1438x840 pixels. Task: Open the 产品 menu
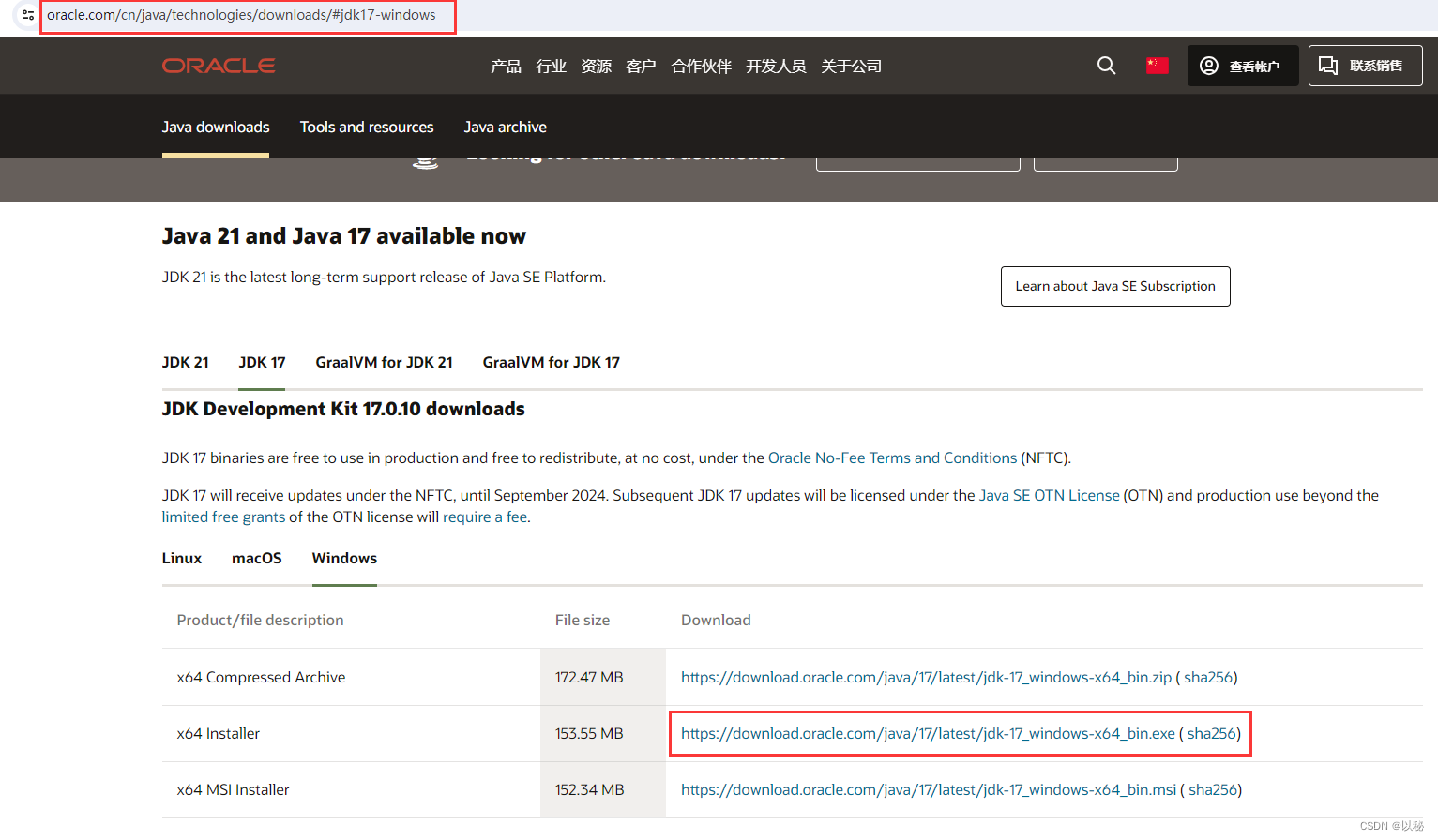pyautogui.click(x=506, y=67)
